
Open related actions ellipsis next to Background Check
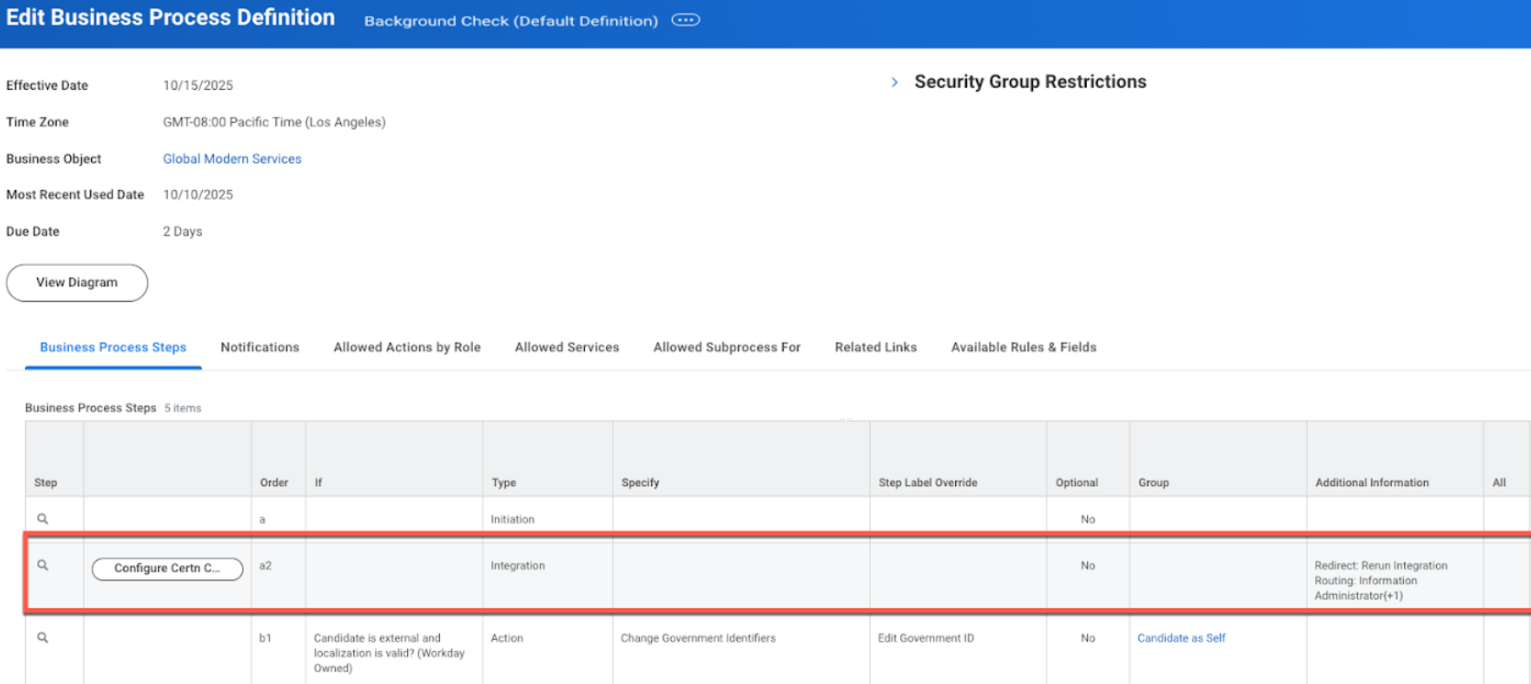pos(685,20)
